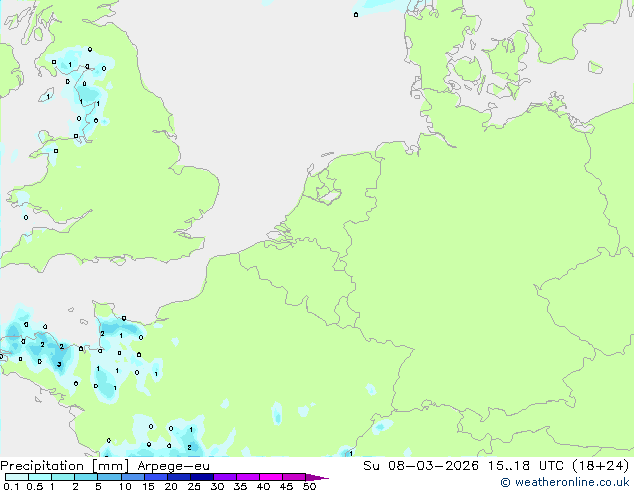The width and height of the screenshot is (634, 490).
Task: Click the legend value '35'
Action: 240,486
